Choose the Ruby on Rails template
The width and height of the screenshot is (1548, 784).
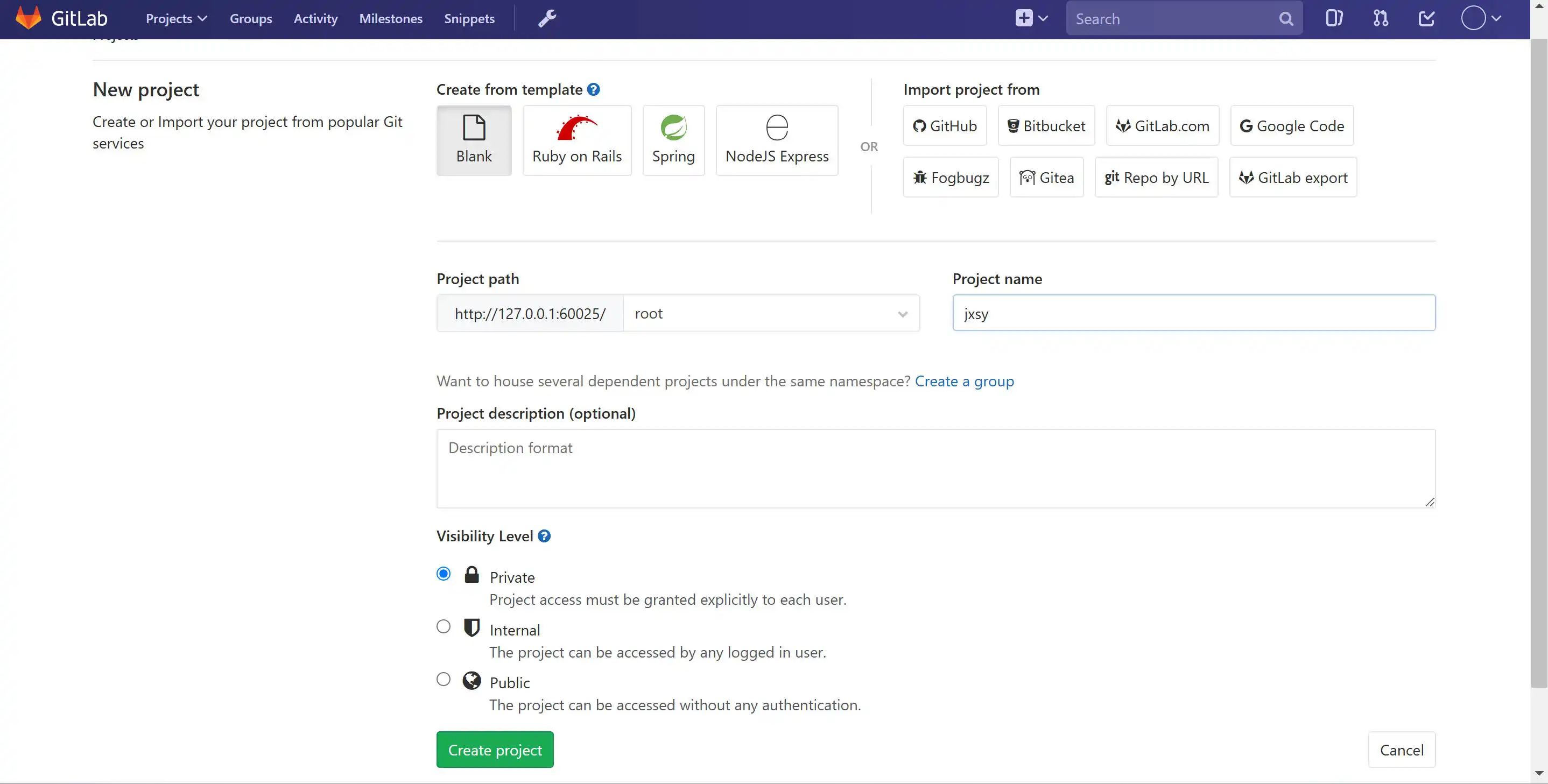(577, 140)
